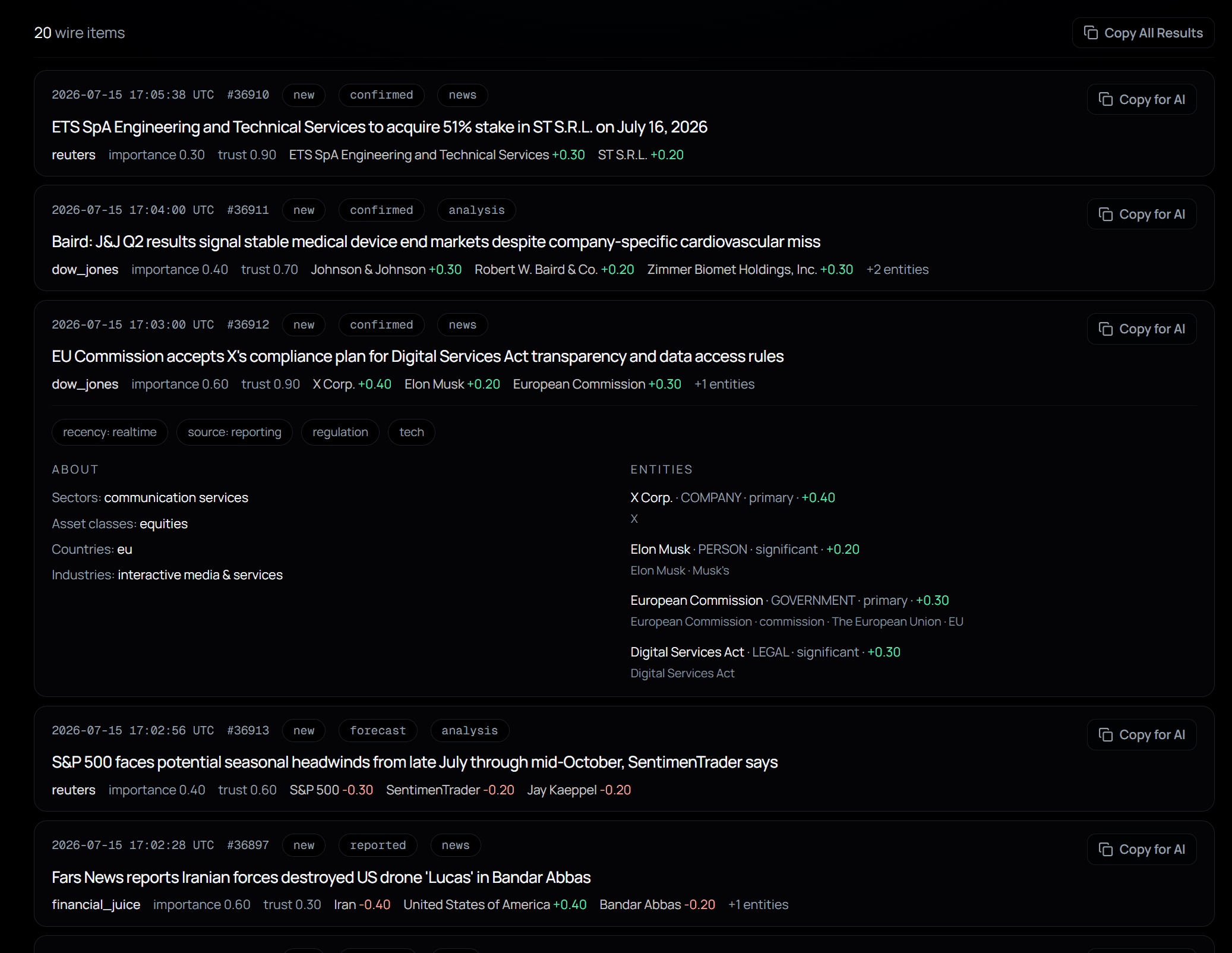Image resolution: width=1232 pixels, height=953 pixels.
Task: Select the 'recency: realtime' chip
Action: pyautogui.click(x=110, y=432)
